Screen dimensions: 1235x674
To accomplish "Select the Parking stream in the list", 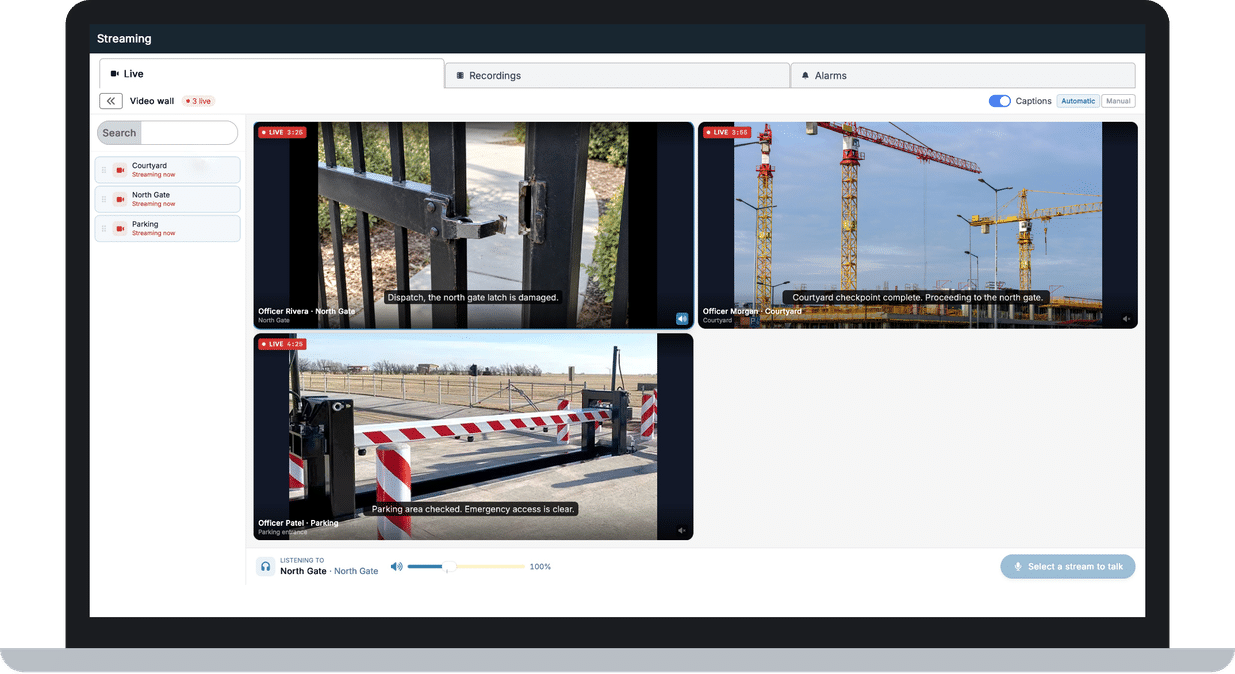I will point(168,228).
